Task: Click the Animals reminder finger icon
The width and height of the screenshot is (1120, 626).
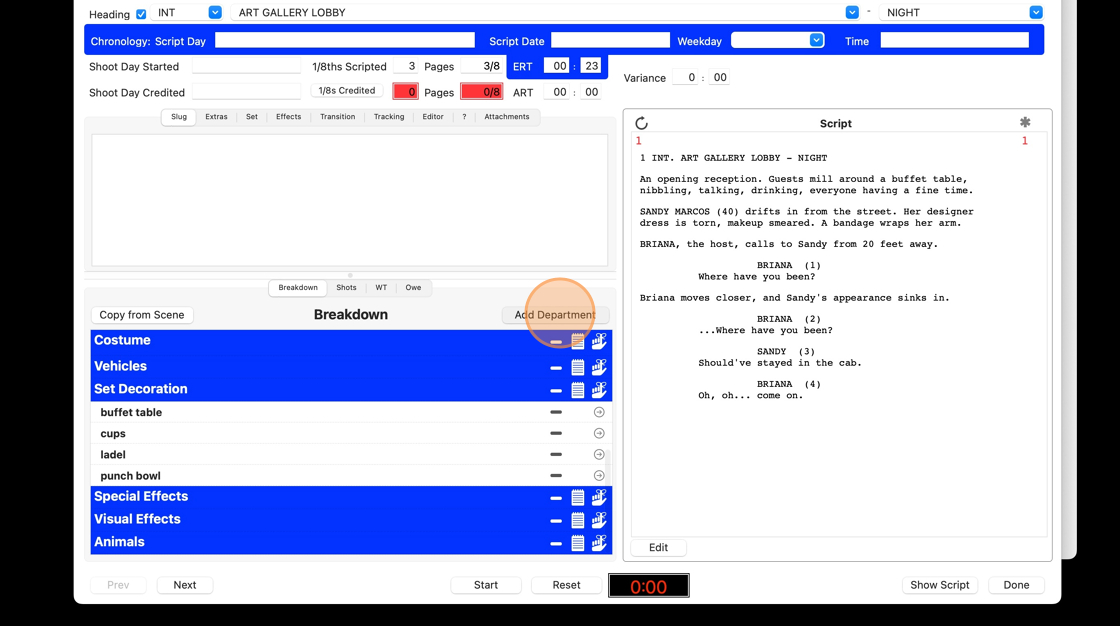Action: 599,542
